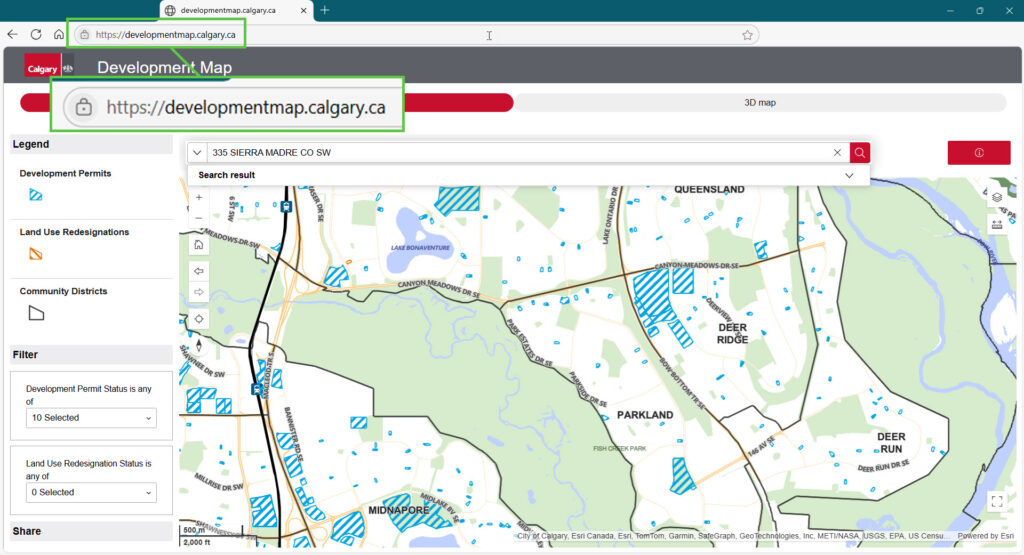Click the PARKLAND community label
Viewport: 1024px width, 555px height.
645,415
